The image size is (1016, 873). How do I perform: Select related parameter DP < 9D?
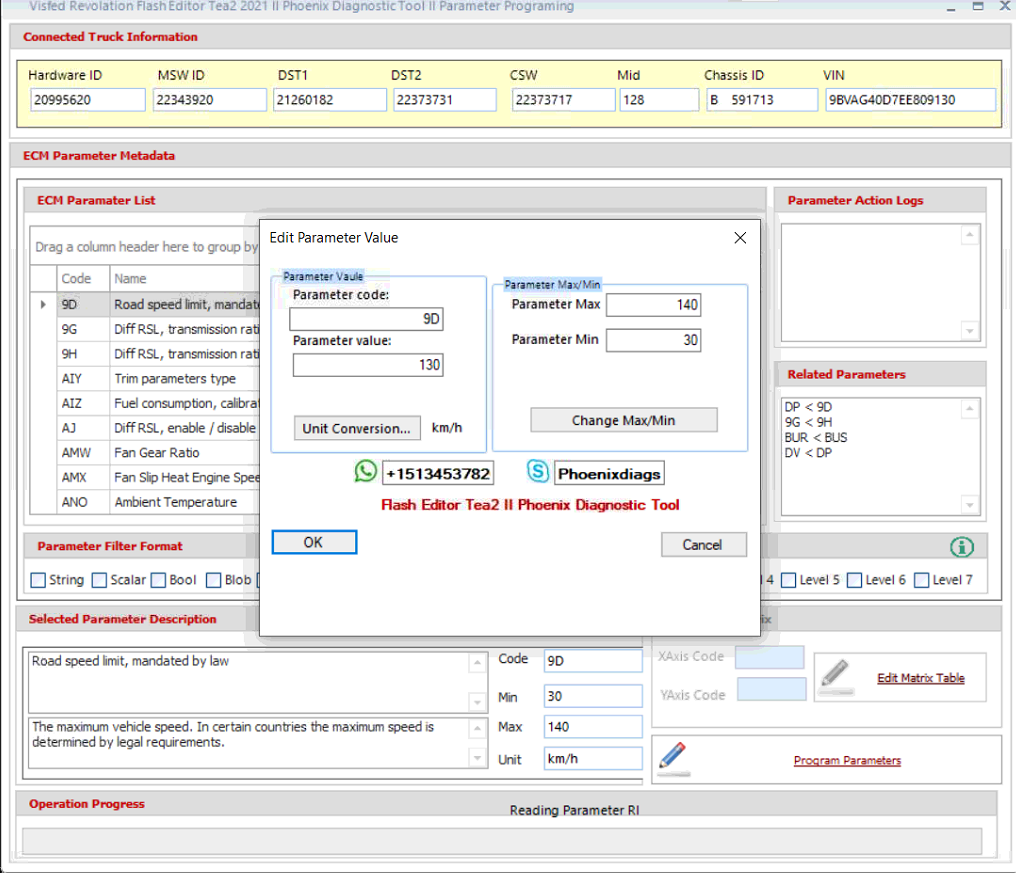click(808, 407)
